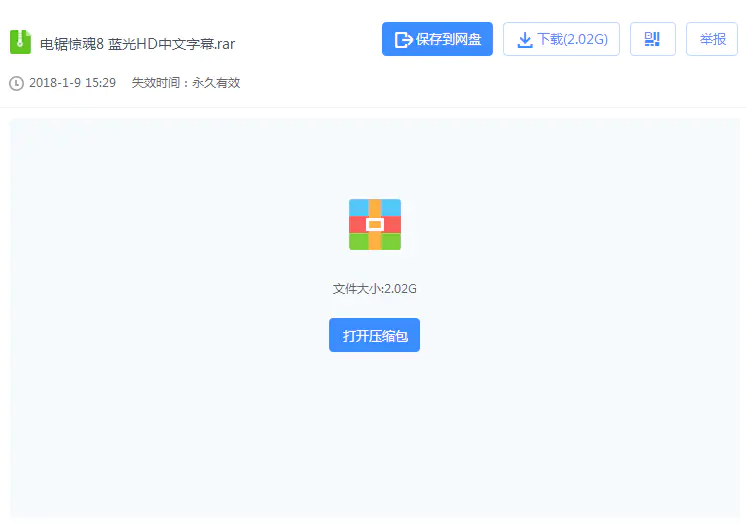The image size is (746, 524).
Task: Click the date text 2018-1-9 15:29
Action: [x=72, y=83]
